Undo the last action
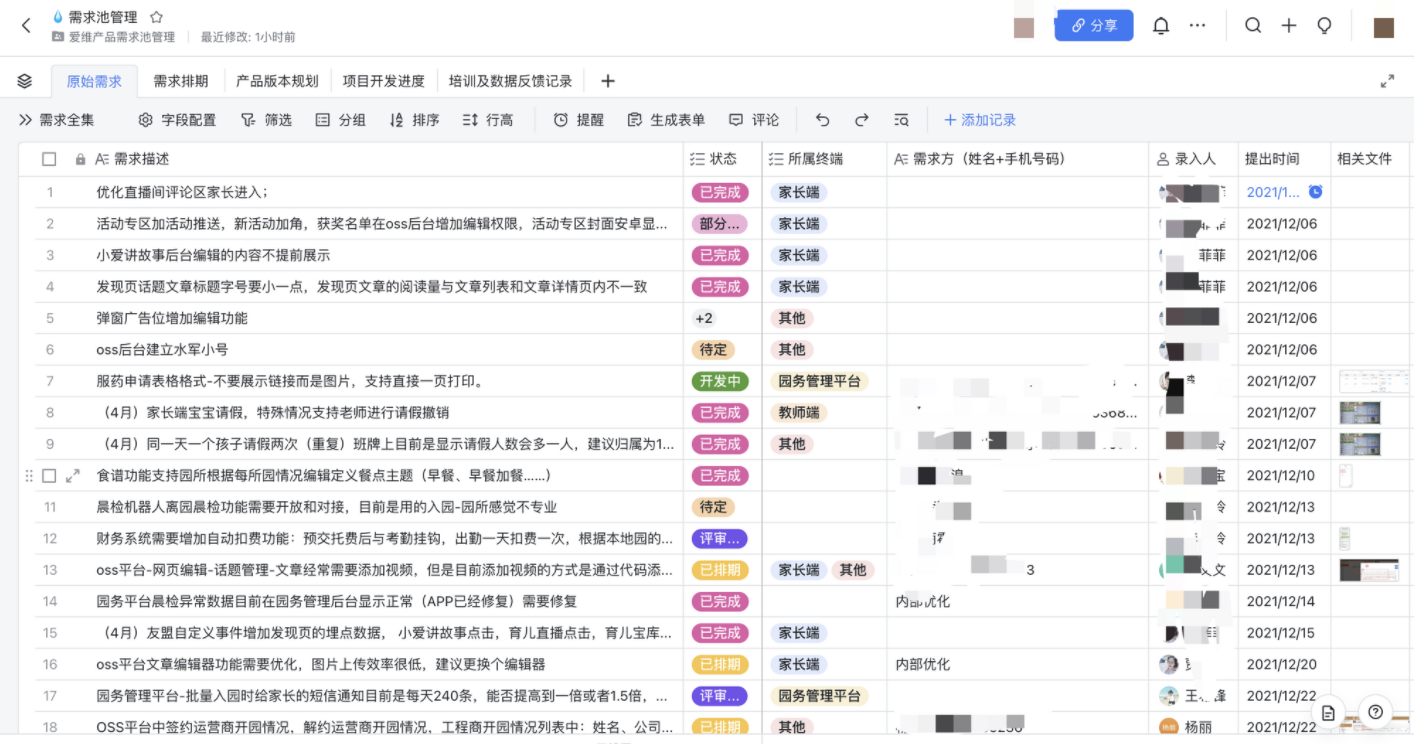1414x744 pixels. 822,120
